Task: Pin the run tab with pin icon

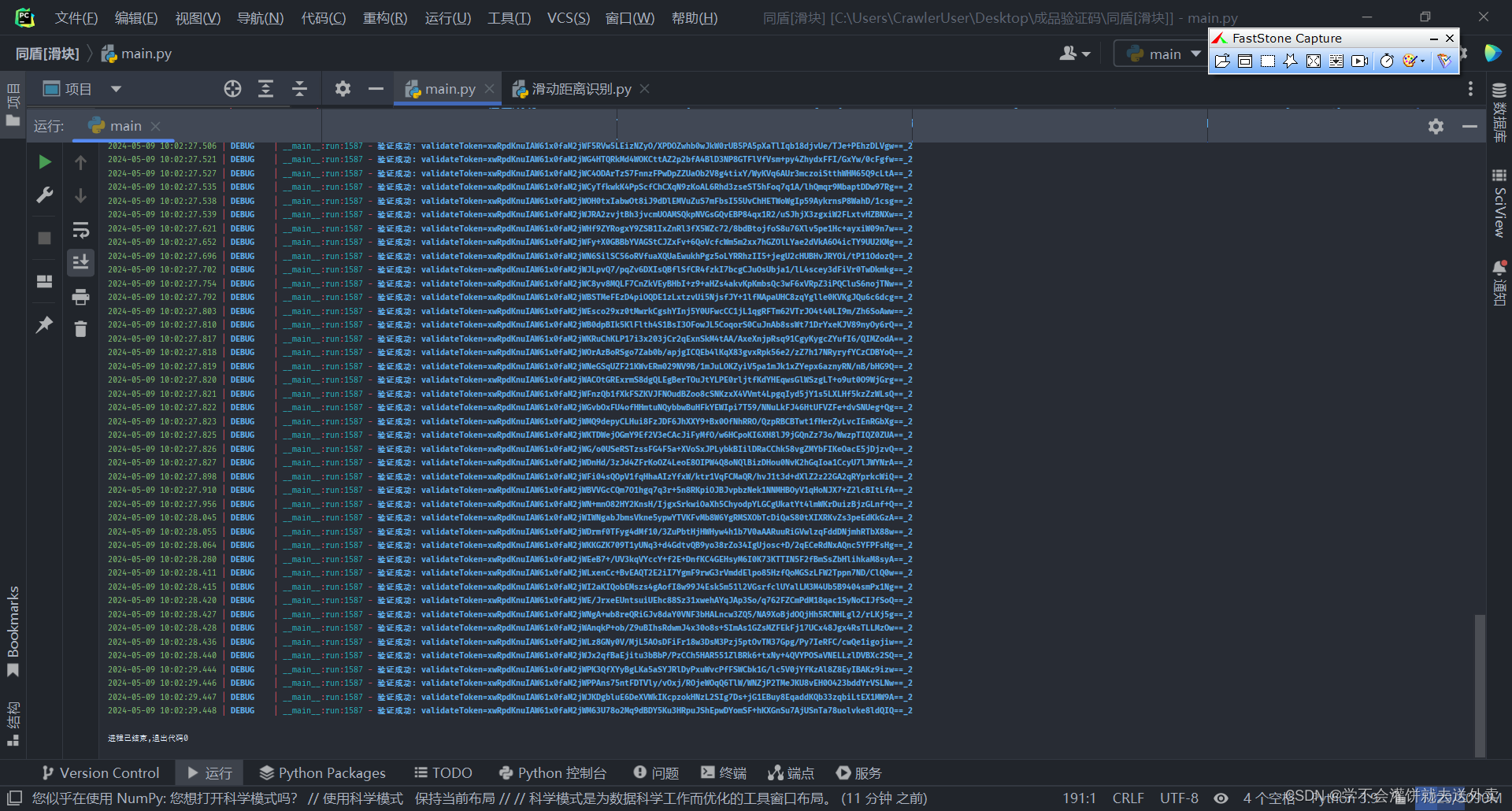Action: pos(45,324)
